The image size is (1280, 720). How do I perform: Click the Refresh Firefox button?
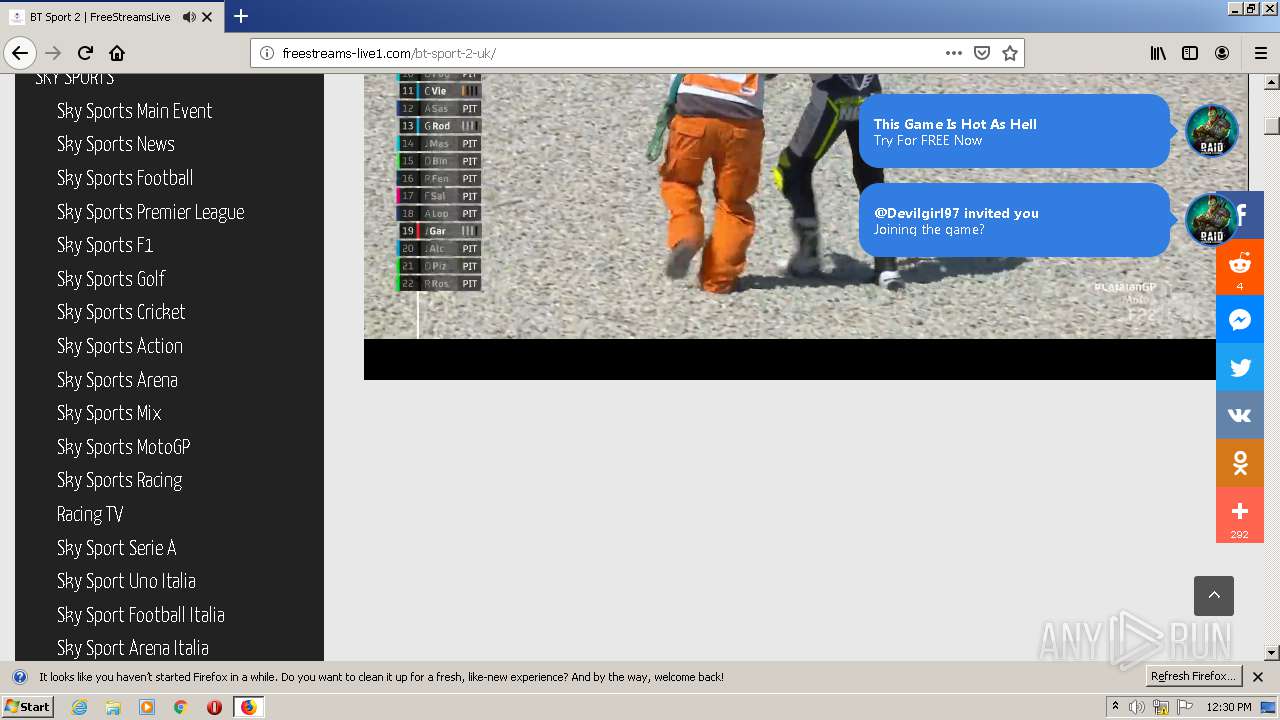pos(1193,677)
